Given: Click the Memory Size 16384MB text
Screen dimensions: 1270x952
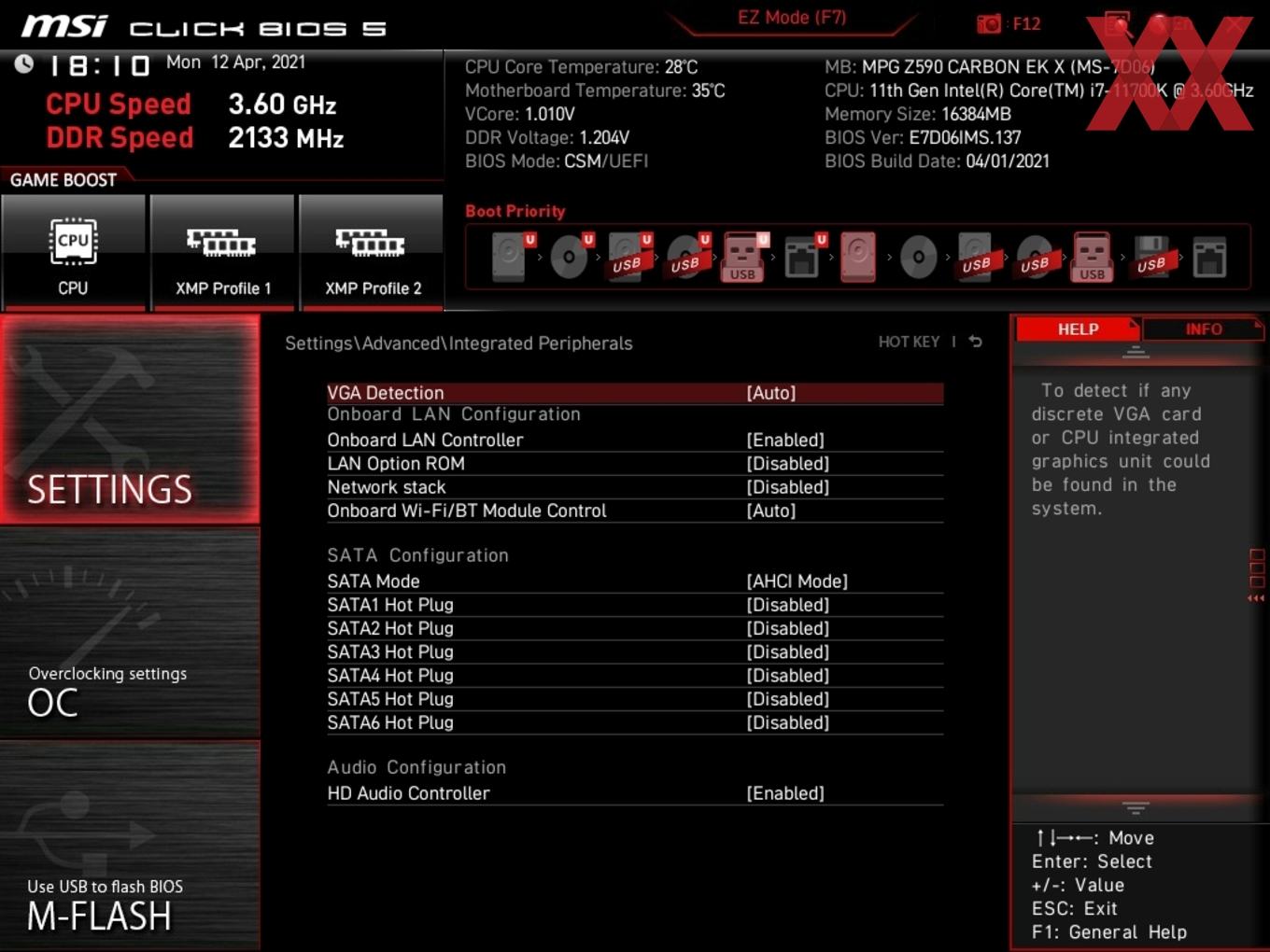Looking at the screenshot, I should coord(918,114).
